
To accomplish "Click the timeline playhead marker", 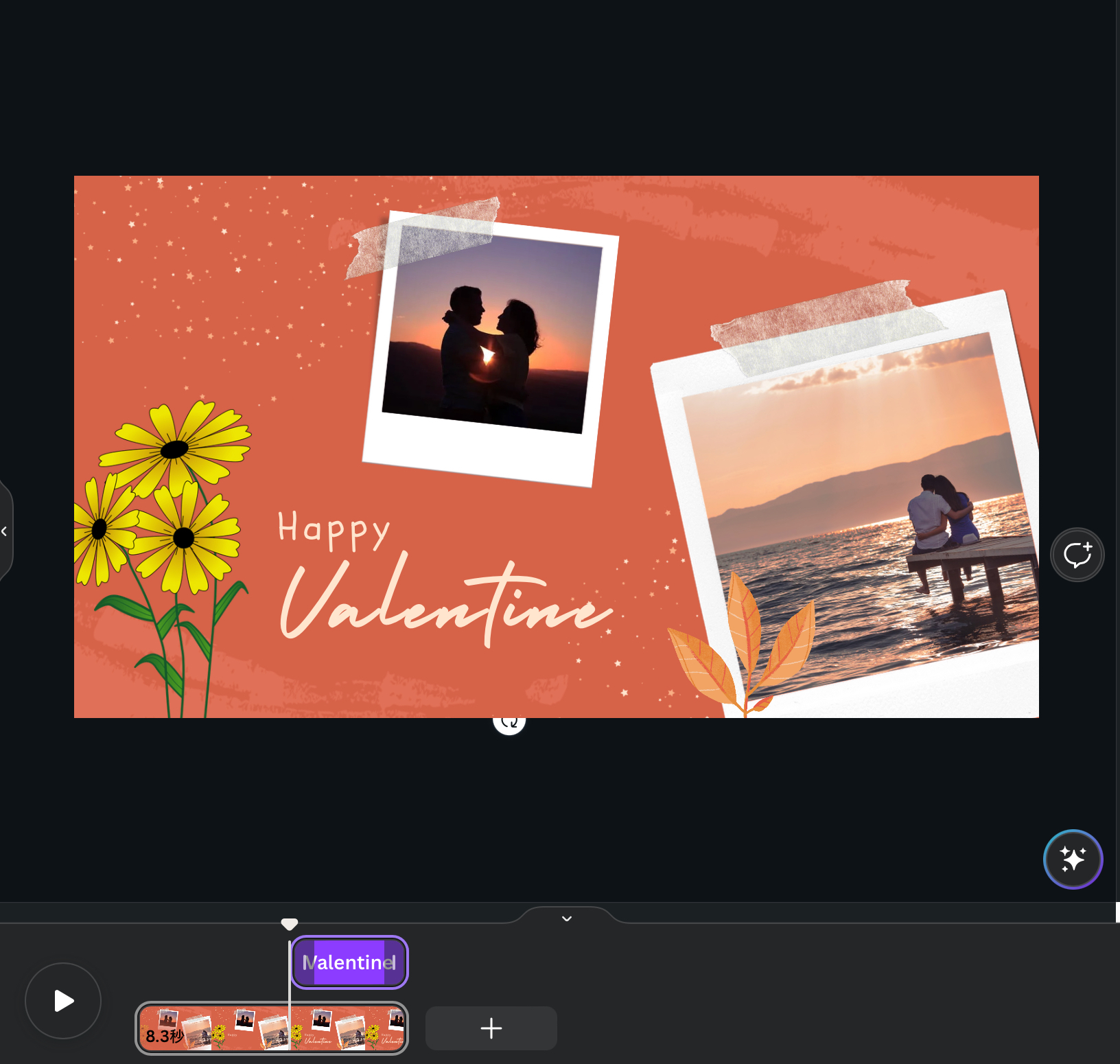I will [290, 924].
